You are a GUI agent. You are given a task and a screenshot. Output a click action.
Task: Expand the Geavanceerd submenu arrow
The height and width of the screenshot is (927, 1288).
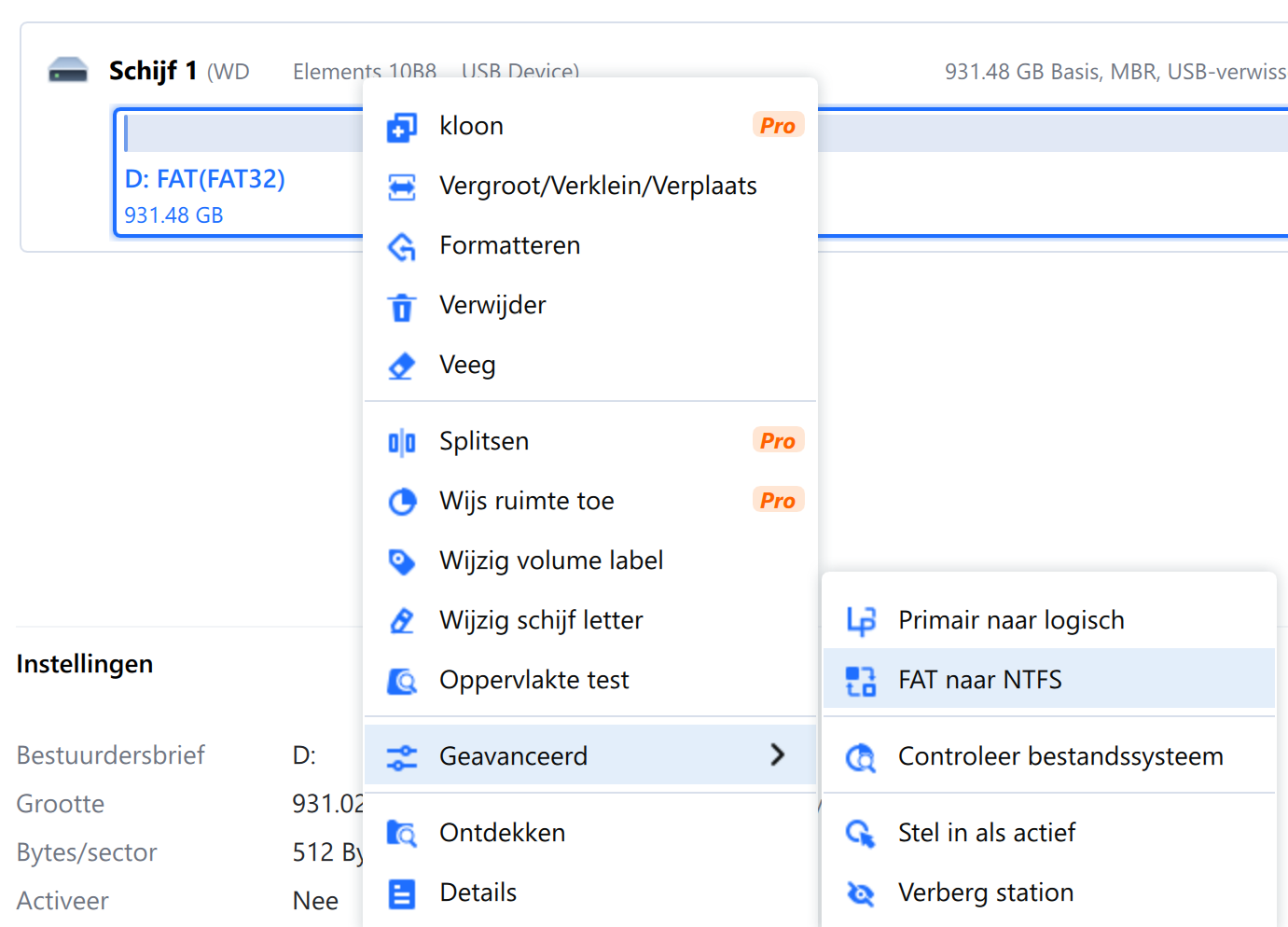tap(777, 755)
